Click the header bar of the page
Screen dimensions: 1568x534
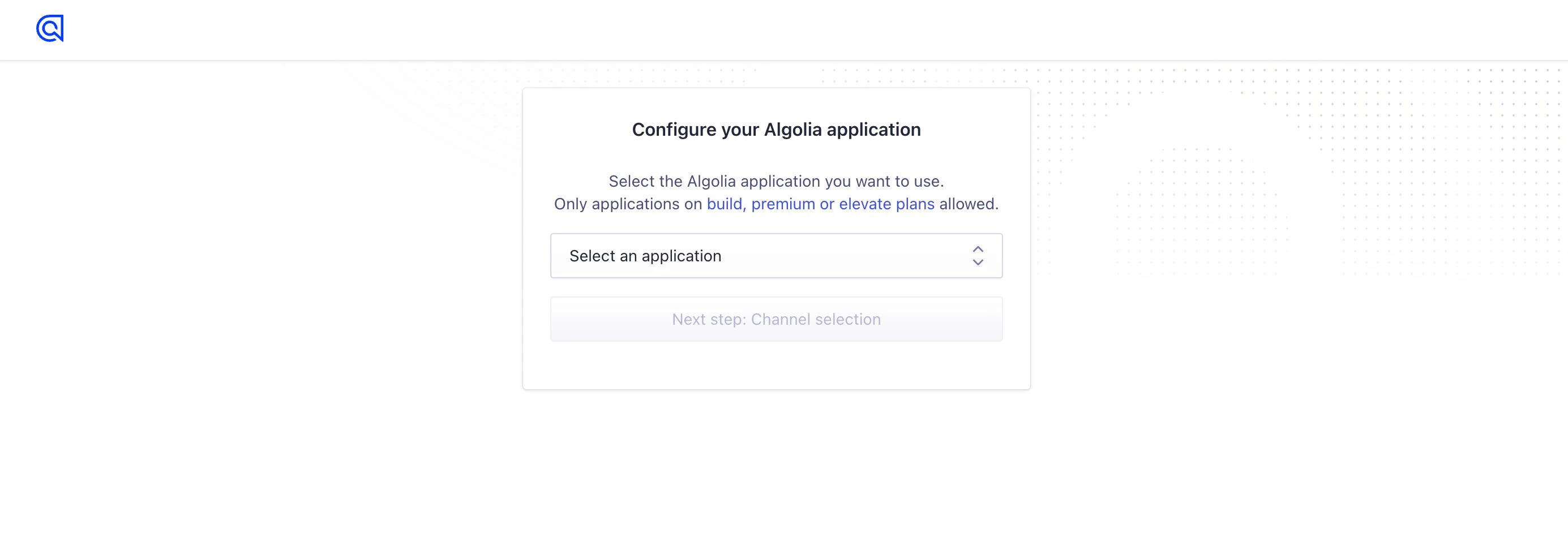(784, 29)
